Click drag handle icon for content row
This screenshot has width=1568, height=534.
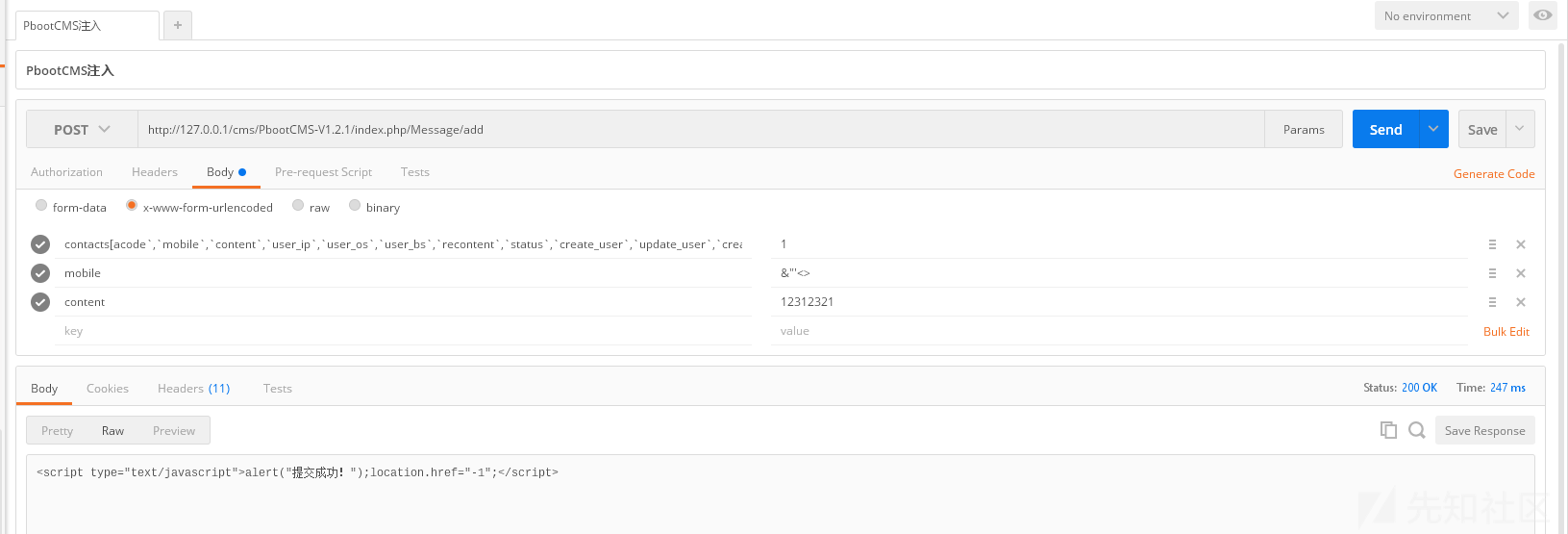pos(1492,302)
